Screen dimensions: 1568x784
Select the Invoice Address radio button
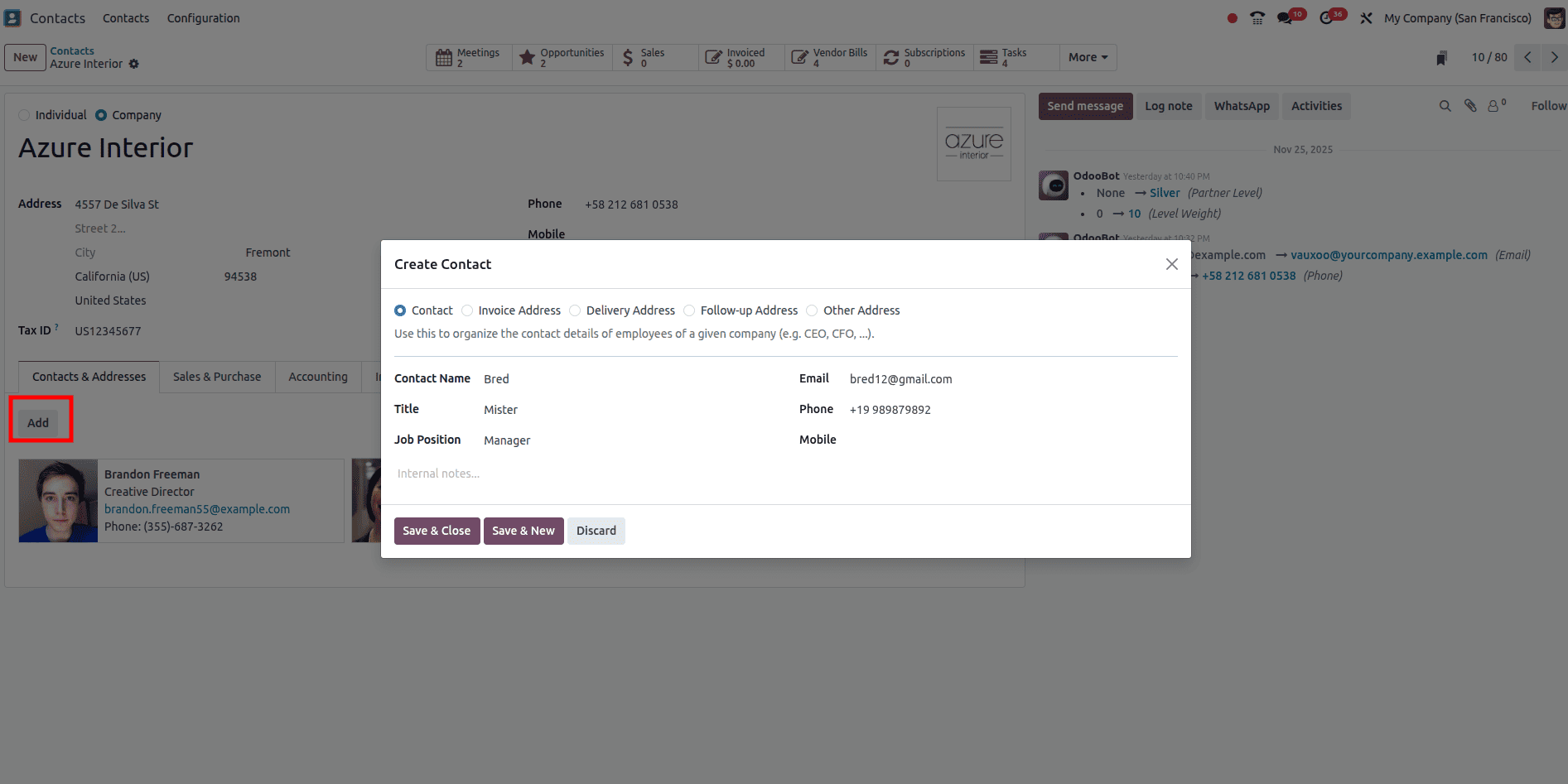tap(467, 310)
